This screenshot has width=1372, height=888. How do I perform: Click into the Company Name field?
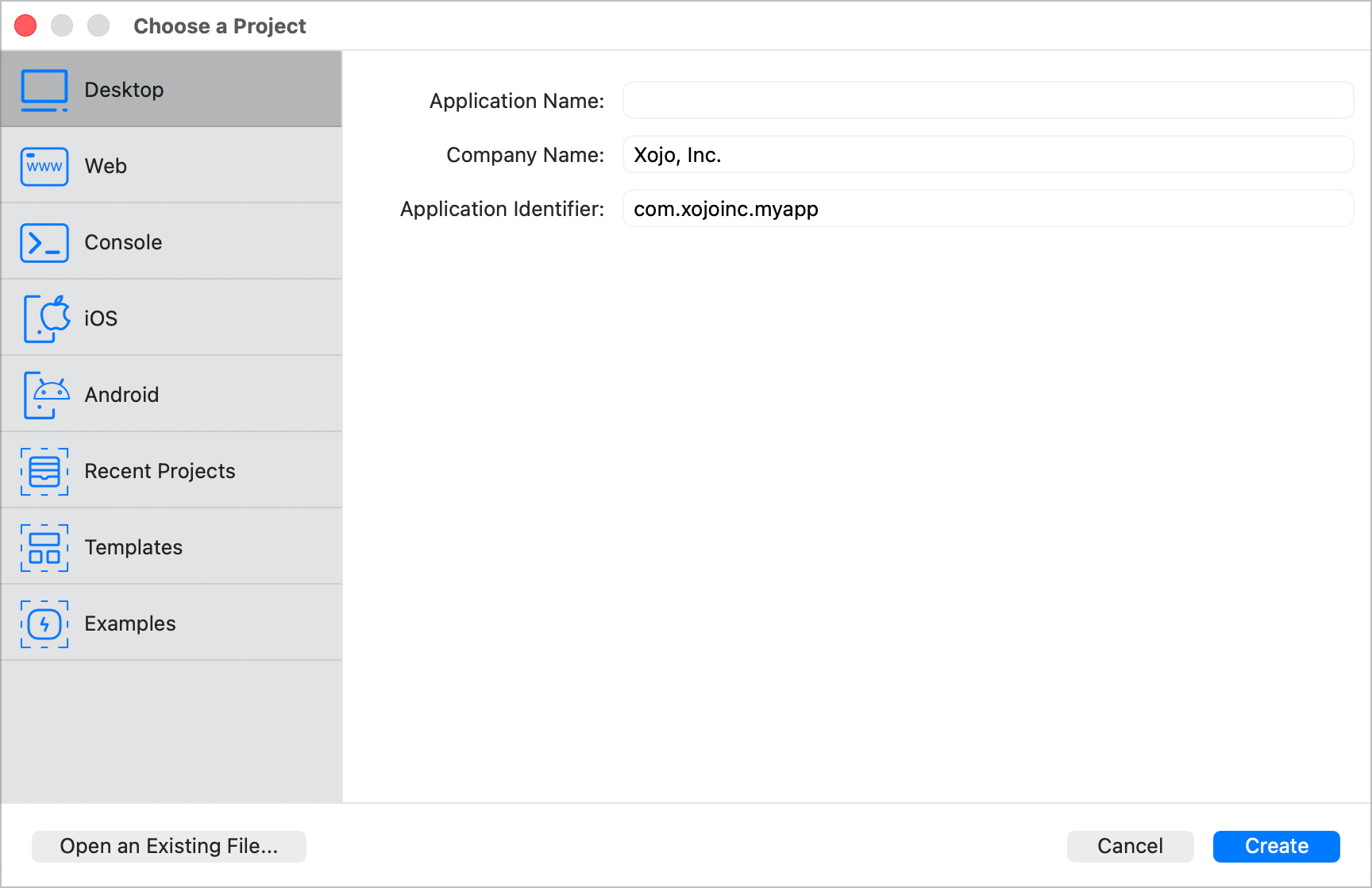(988, 155)
